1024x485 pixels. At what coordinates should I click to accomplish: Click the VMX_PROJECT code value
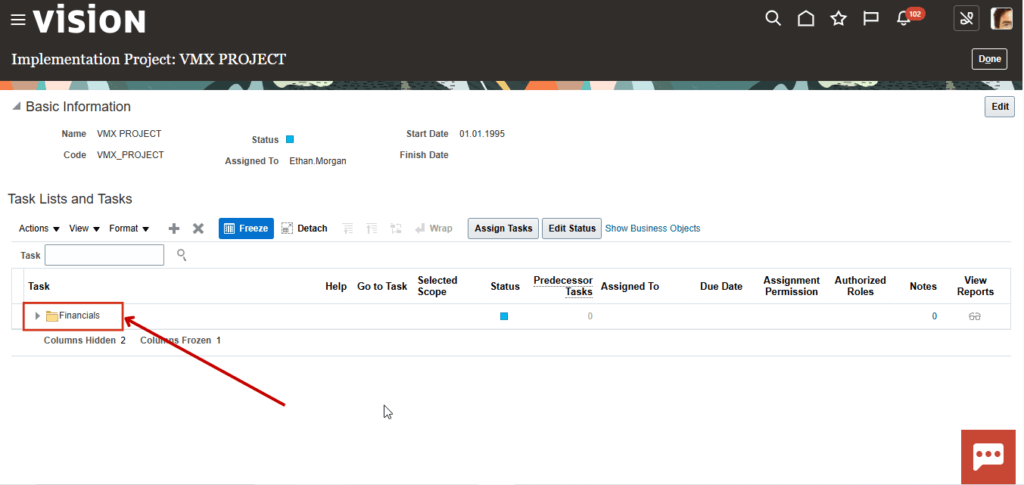pos(131,155)
